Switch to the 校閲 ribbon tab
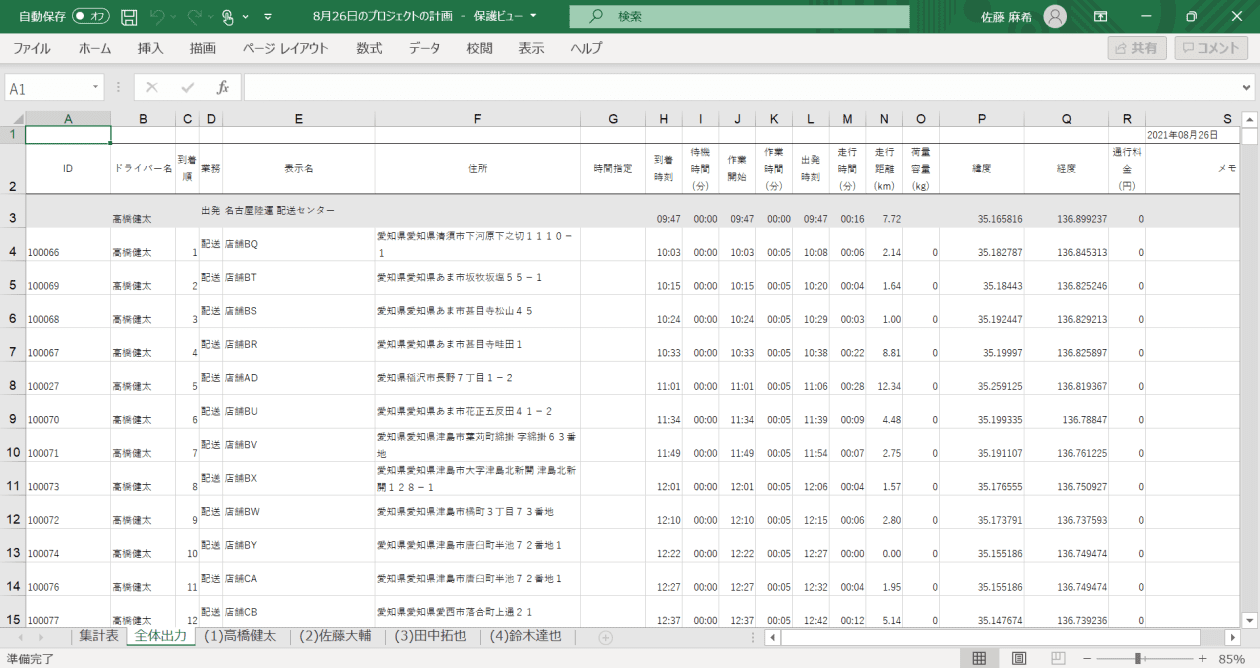The image size is (1260, 668). click(x=479, y=48)
